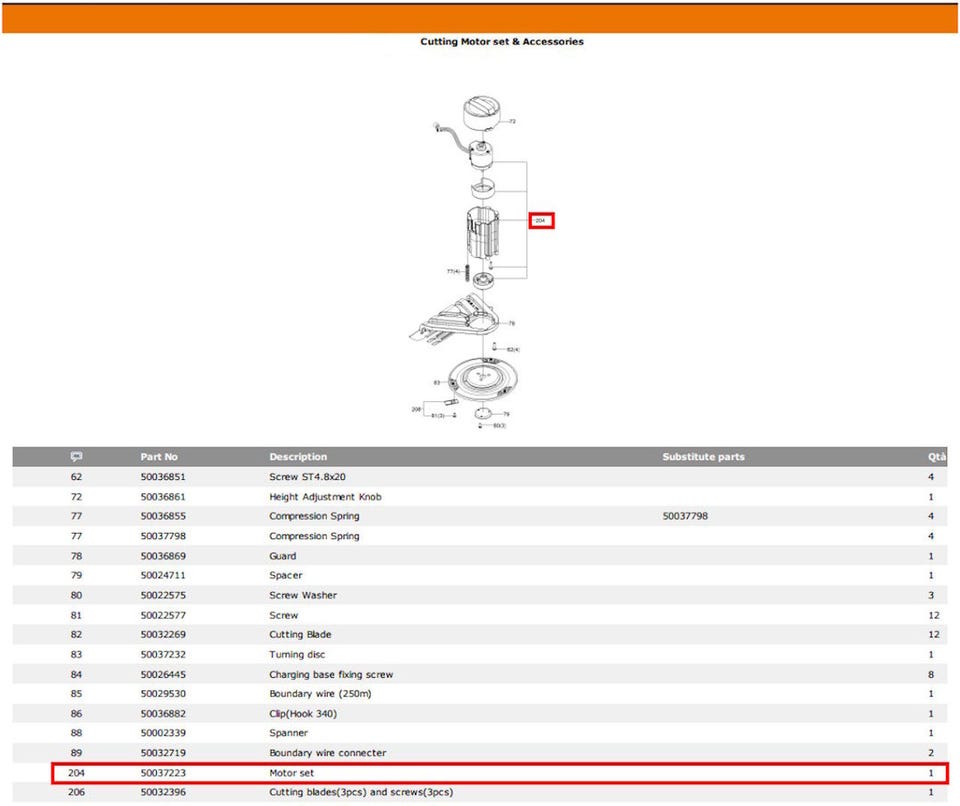Click part number 50032719
960x806 pixels.
pos(163,753)
